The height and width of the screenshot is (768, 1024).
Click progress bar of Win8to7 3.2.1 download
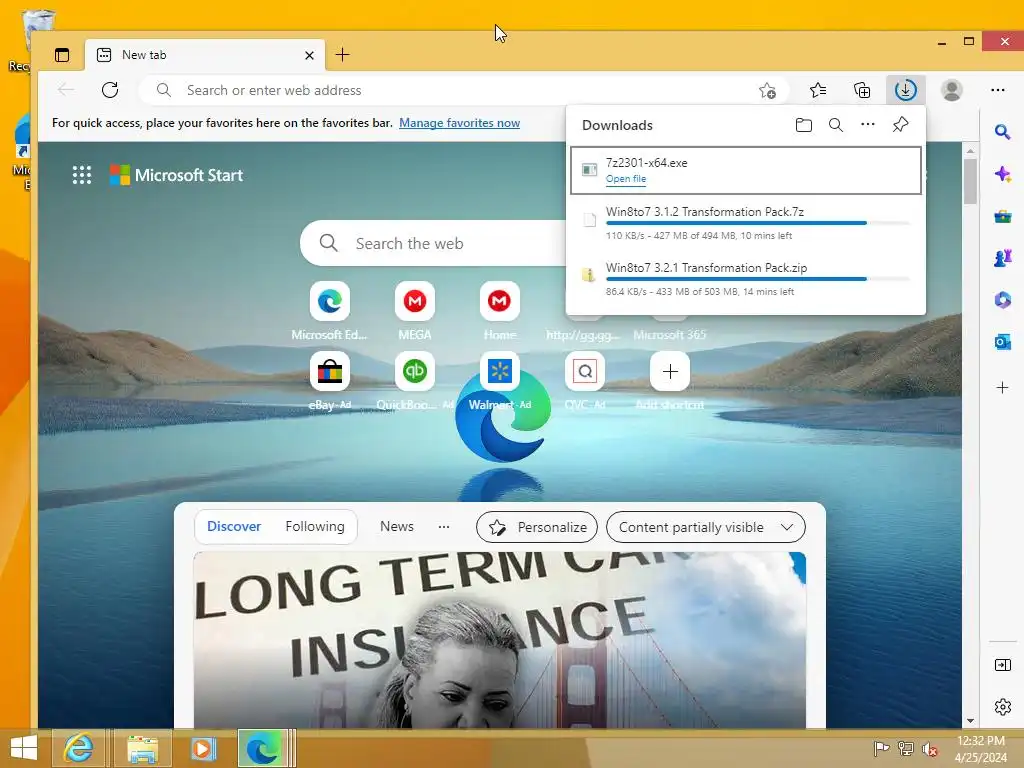pos(758,280)
